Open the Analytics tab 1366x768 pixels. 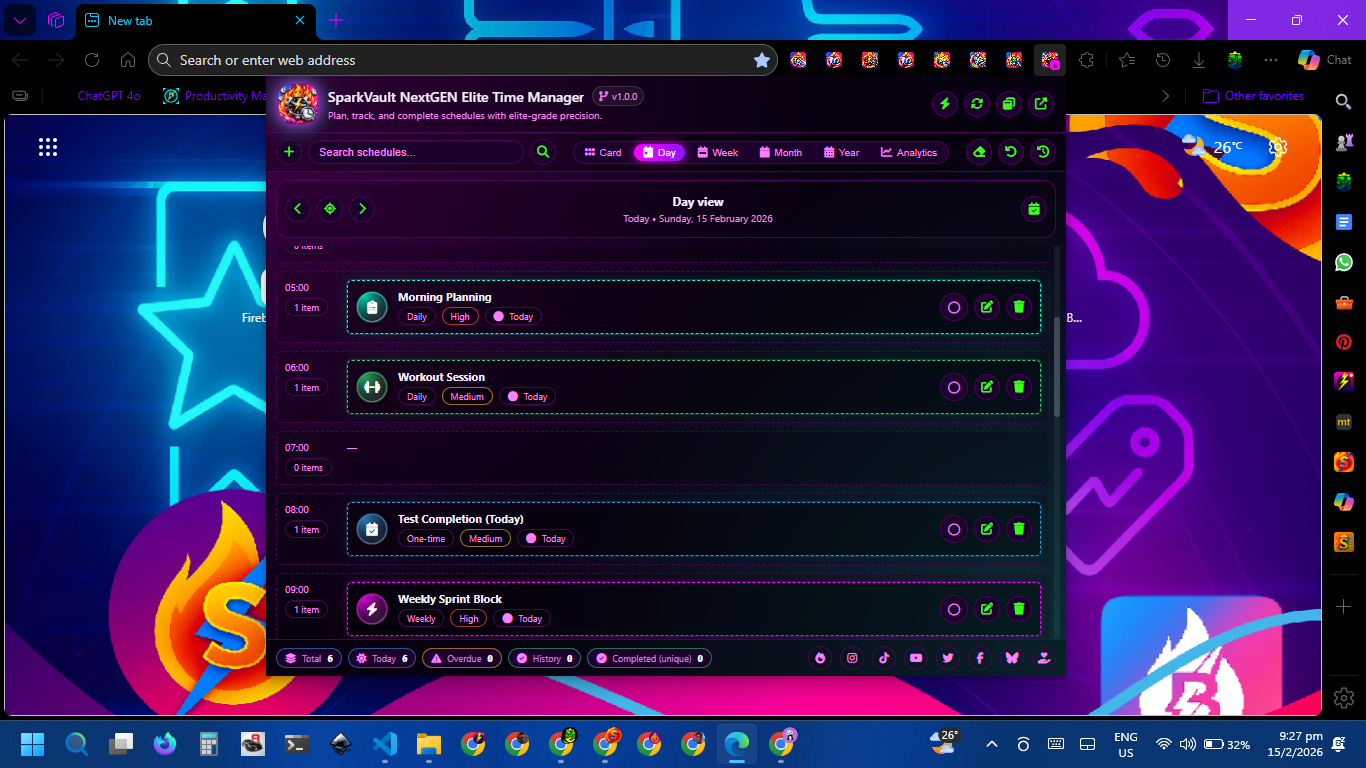pos(909,152)
